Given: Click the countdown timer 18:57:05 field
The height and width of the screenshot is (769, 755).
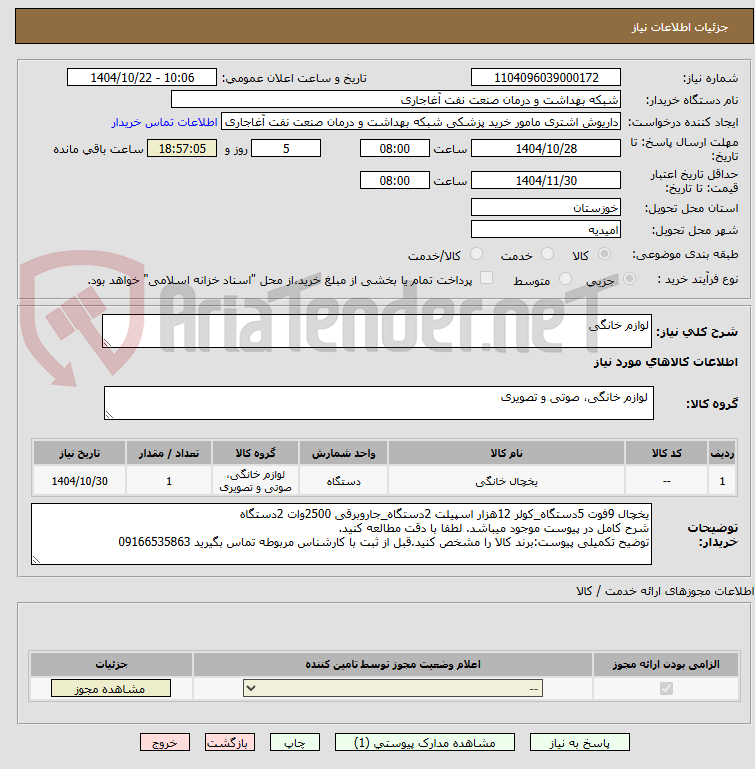Looking at the screenshot, I should coord(182,149).
